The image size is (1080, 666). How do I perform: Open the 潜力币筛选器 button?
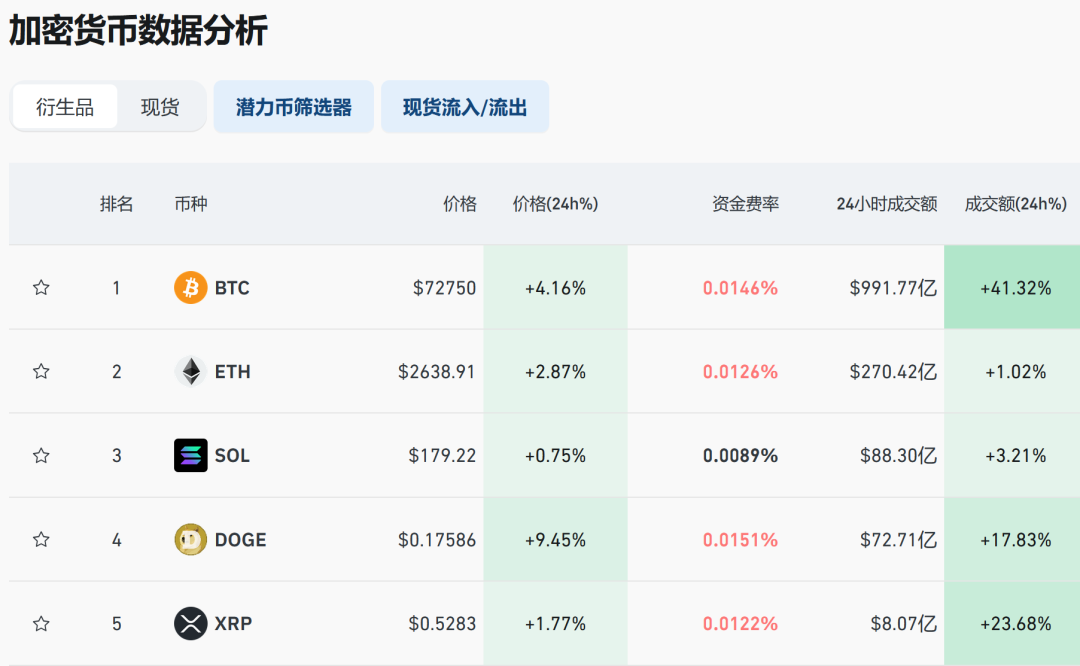point(294,107)
